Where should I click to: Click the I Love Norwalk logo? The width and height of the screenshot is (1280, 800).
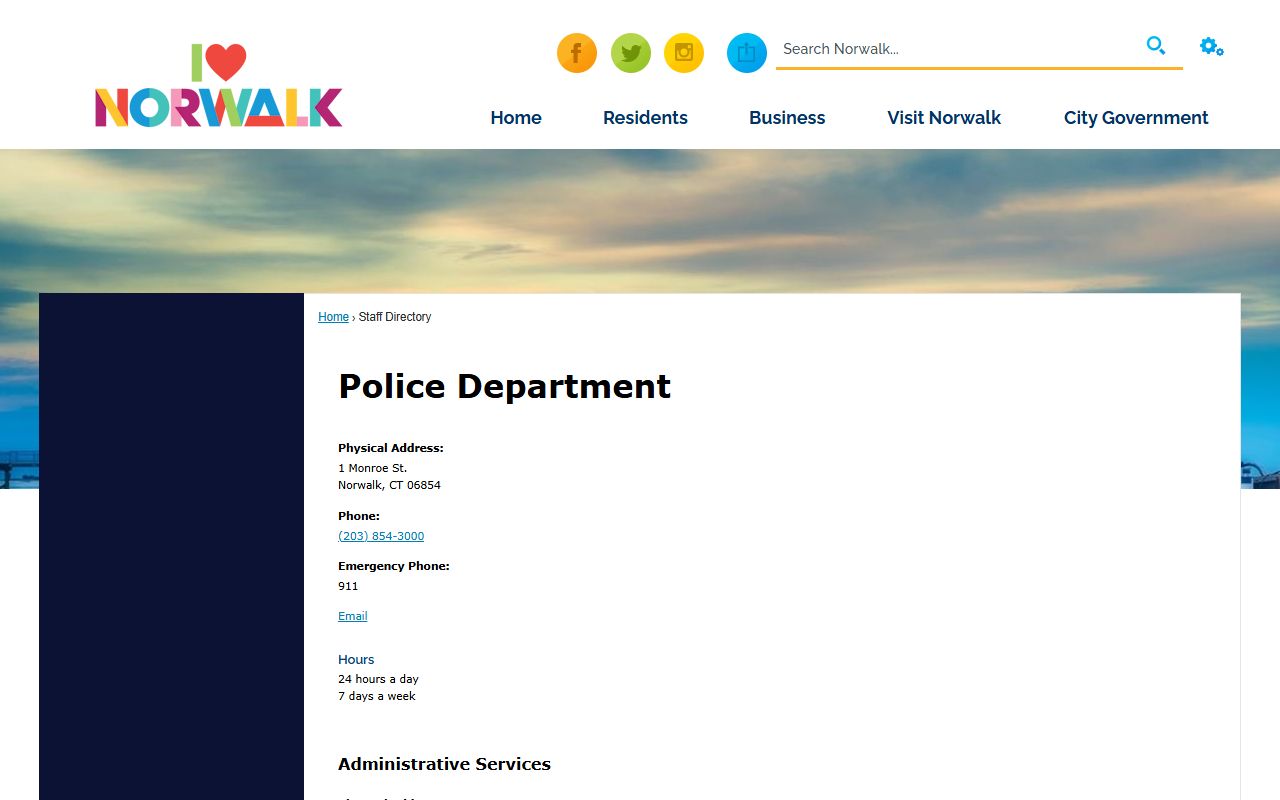coord(219,85)
